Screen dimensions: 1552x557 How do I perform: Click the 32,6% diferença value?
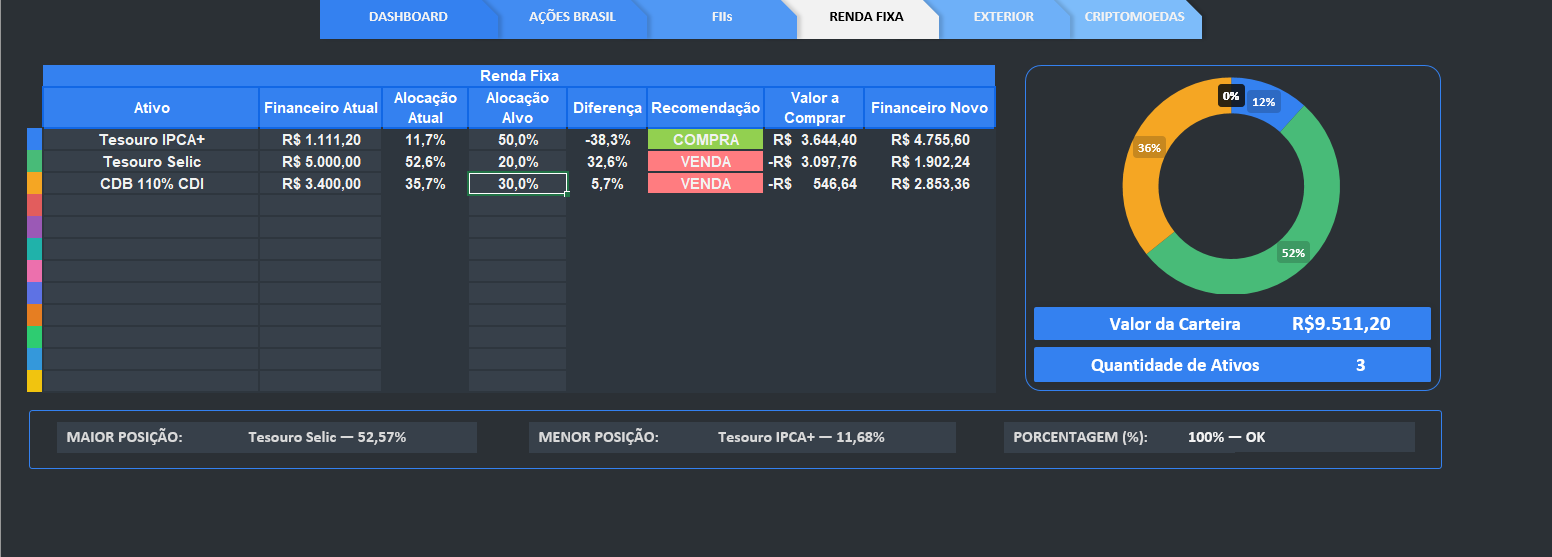(607, 162)
